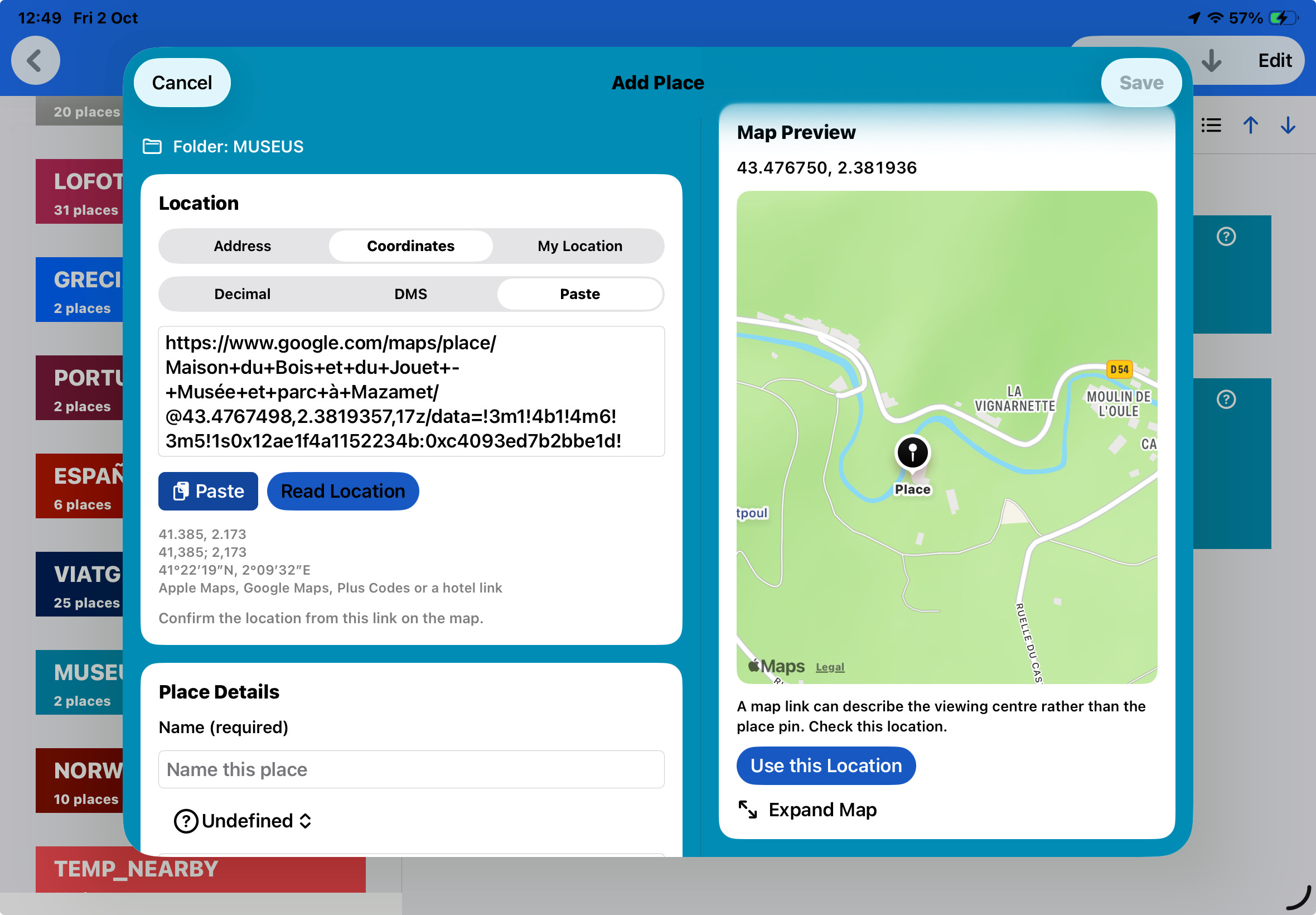
Task: Tap the coordinates text 43.476750, 2.381936
Action: (x=827, y=168)
